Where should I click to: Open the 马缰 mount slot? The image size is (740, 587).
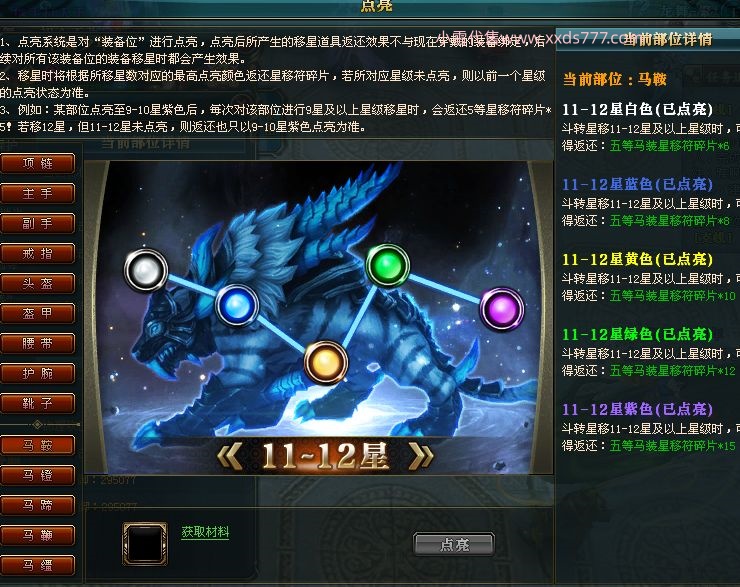tap(38, 565)
